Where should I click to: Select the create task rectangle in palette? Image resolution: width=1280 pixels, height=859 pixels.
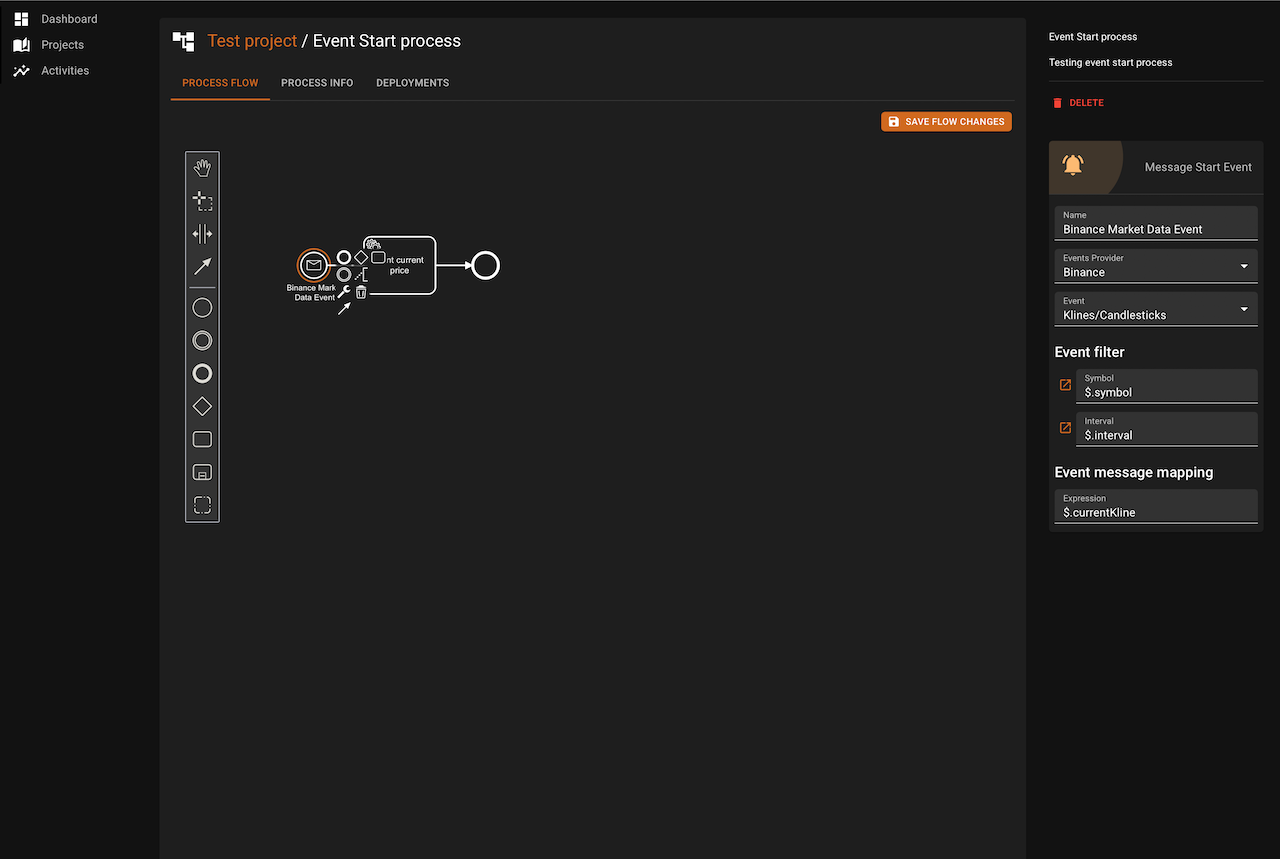(202, 439)
